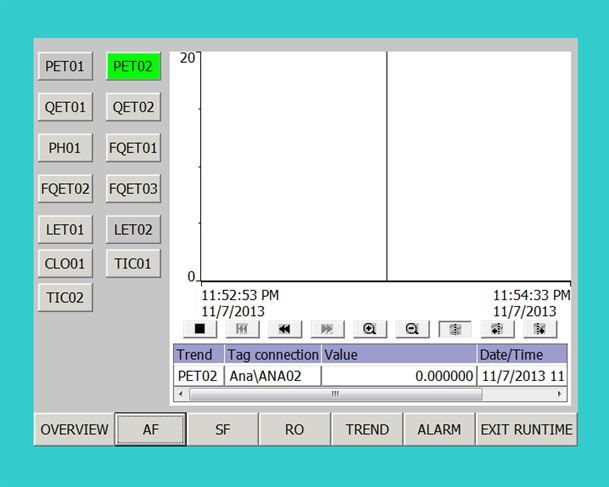The height and width of the screenshot is (487, 609).
Task: Click the second-to-last trend toolbar icon
Action: coord(497,329)
